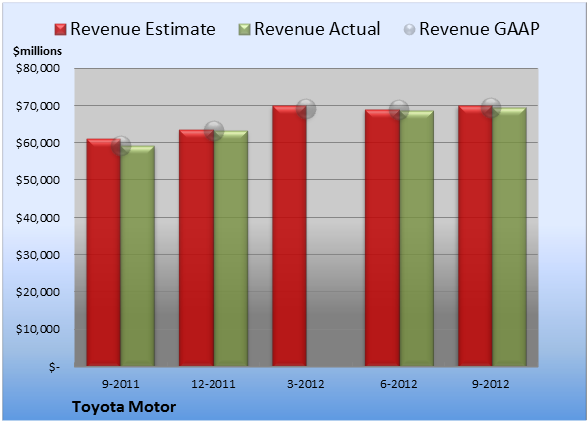
Task: Select the Revenue Estimate legend label
Action: [143, 29]
